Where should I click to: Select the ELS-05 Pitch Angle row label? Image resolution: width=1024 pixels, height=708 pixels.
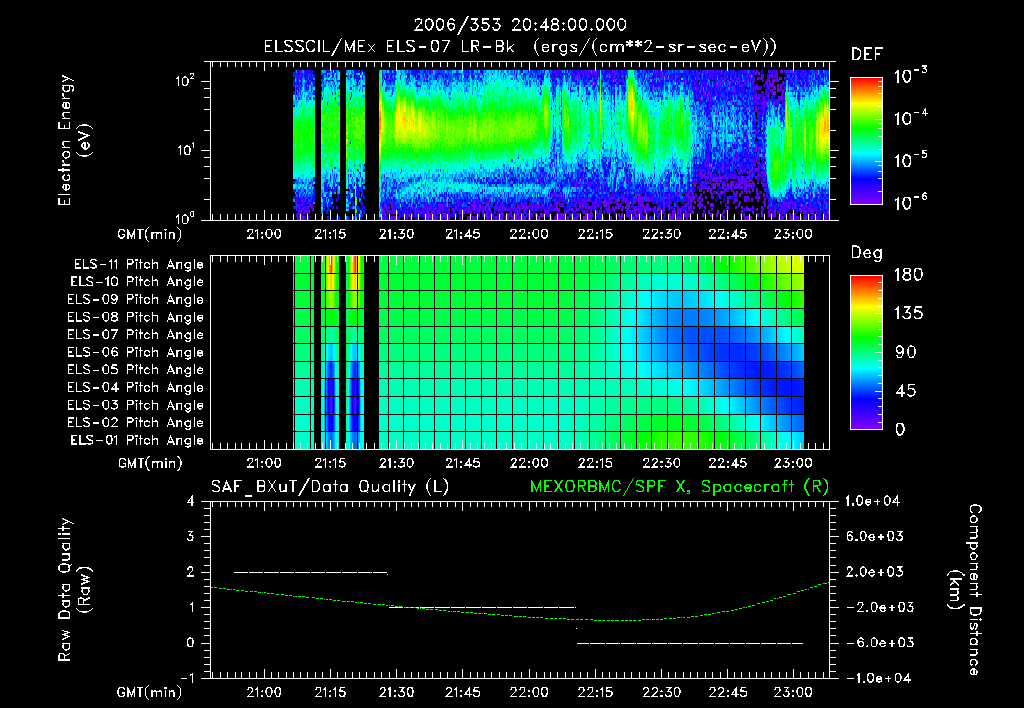click(136, 370)
